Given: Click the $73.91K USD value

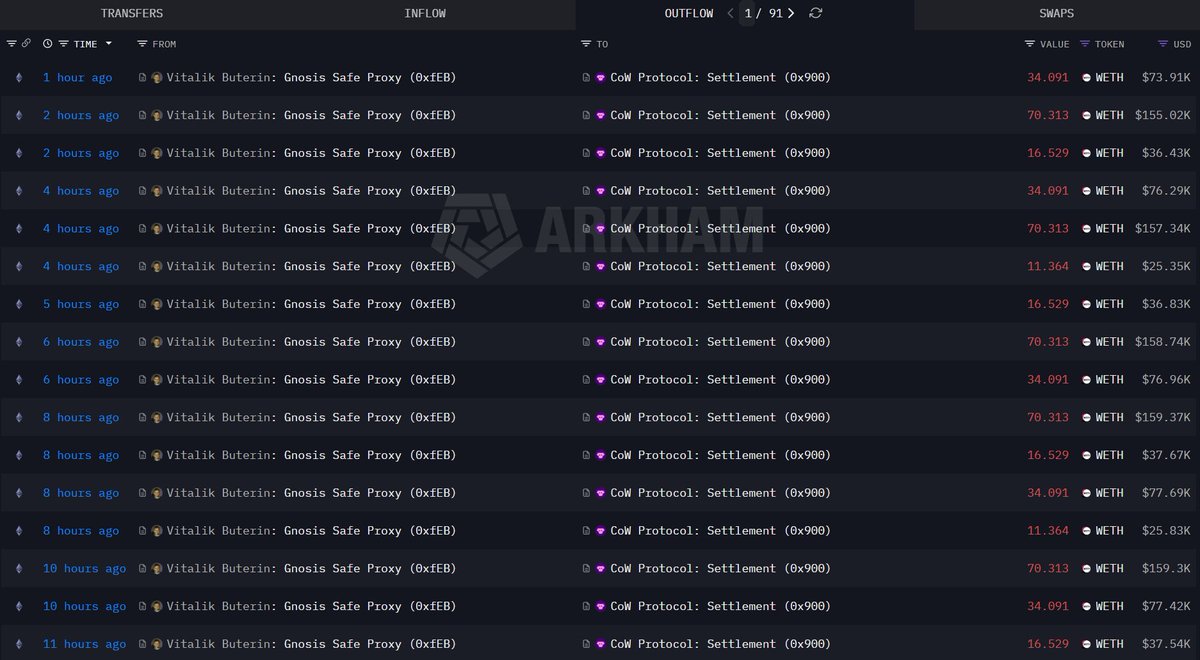Looking at the screenshot, I should point(1166,77).
